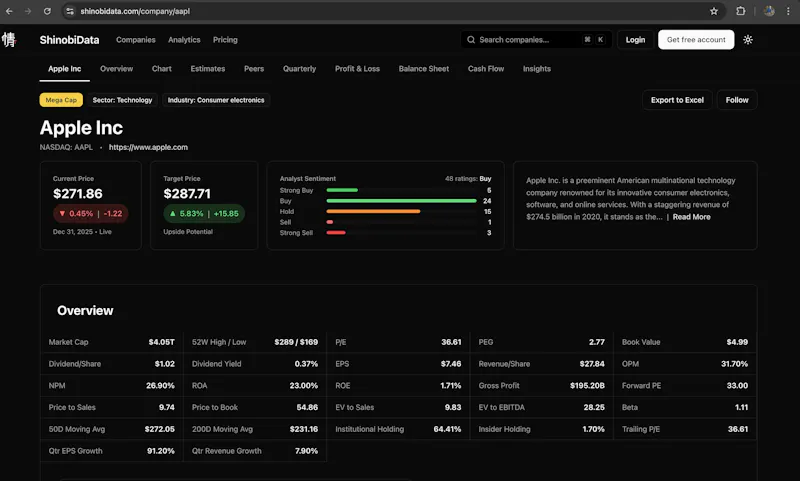The image size is (800, 481).
Task: Open the Chrome three-dot menu
Action: (x=788, y=11)
